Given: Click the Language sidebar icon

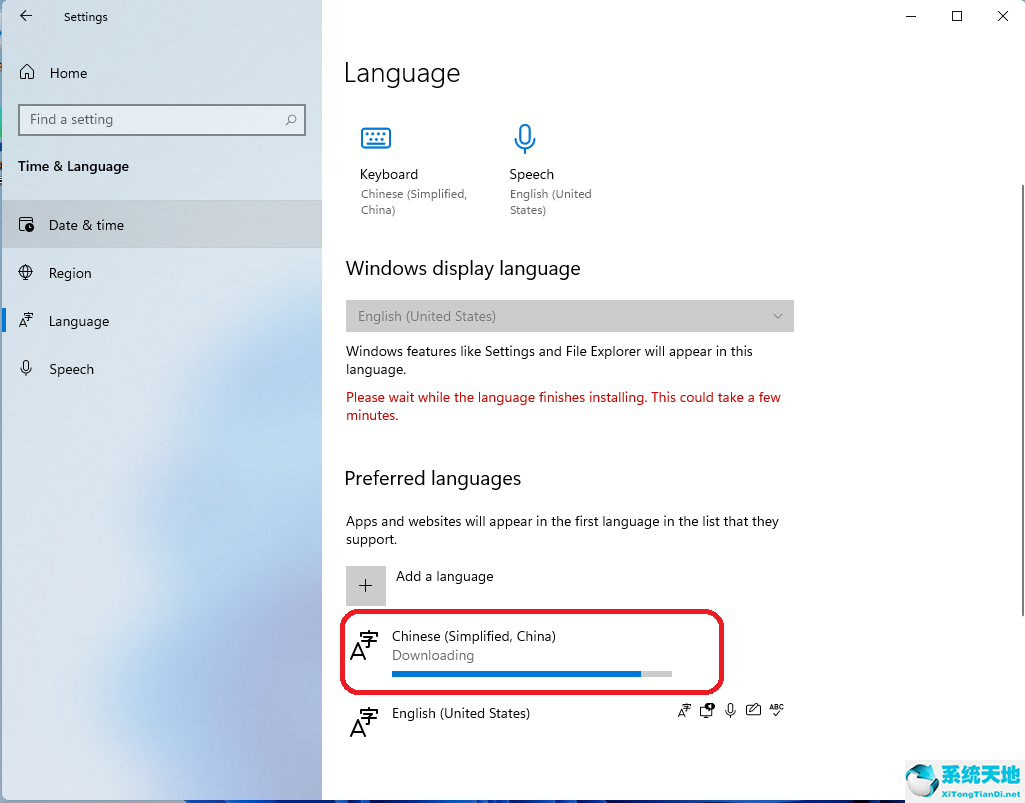Looking at the screenshot, I should [x=26, y=320].
